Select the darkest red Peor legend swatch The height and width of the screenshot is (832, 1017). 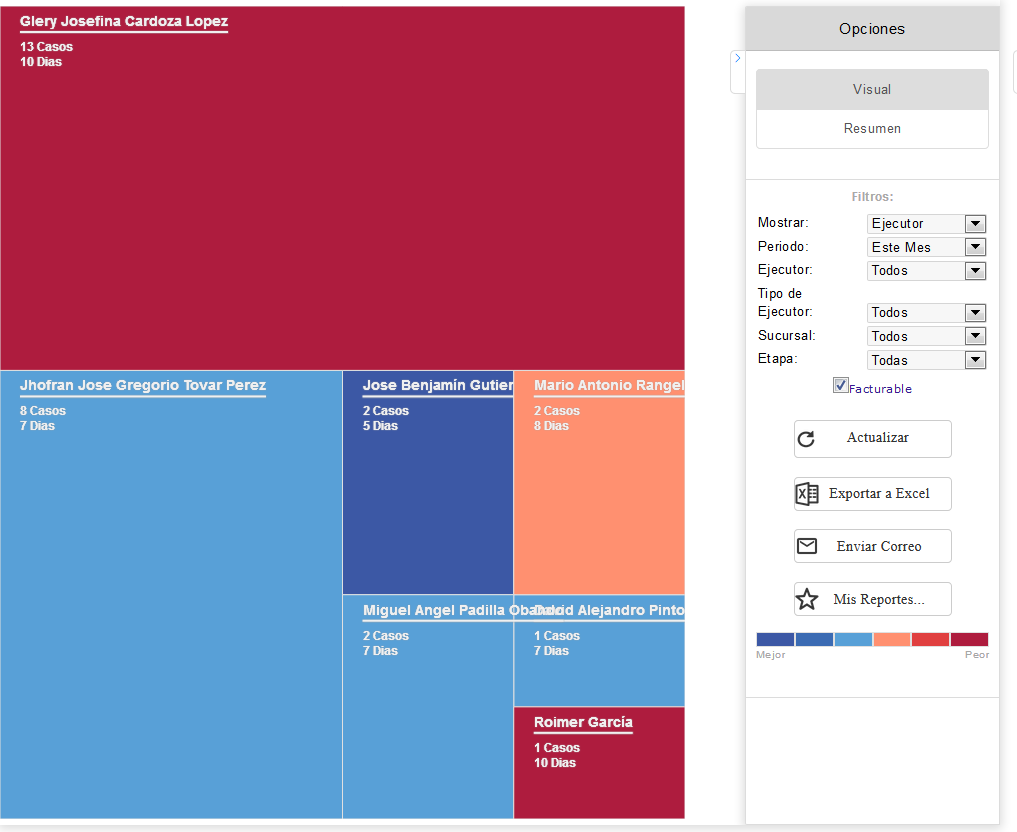tap(969, 639)
